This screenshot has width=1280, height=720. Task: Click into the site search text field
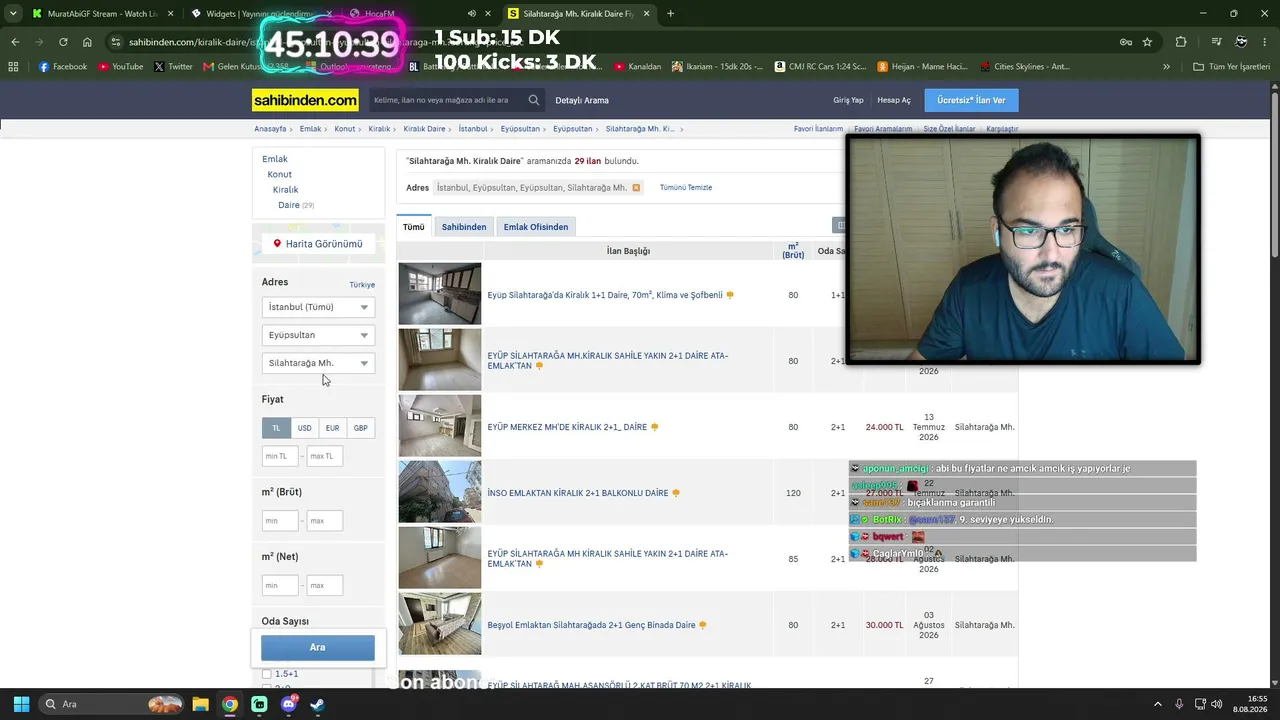446,100
